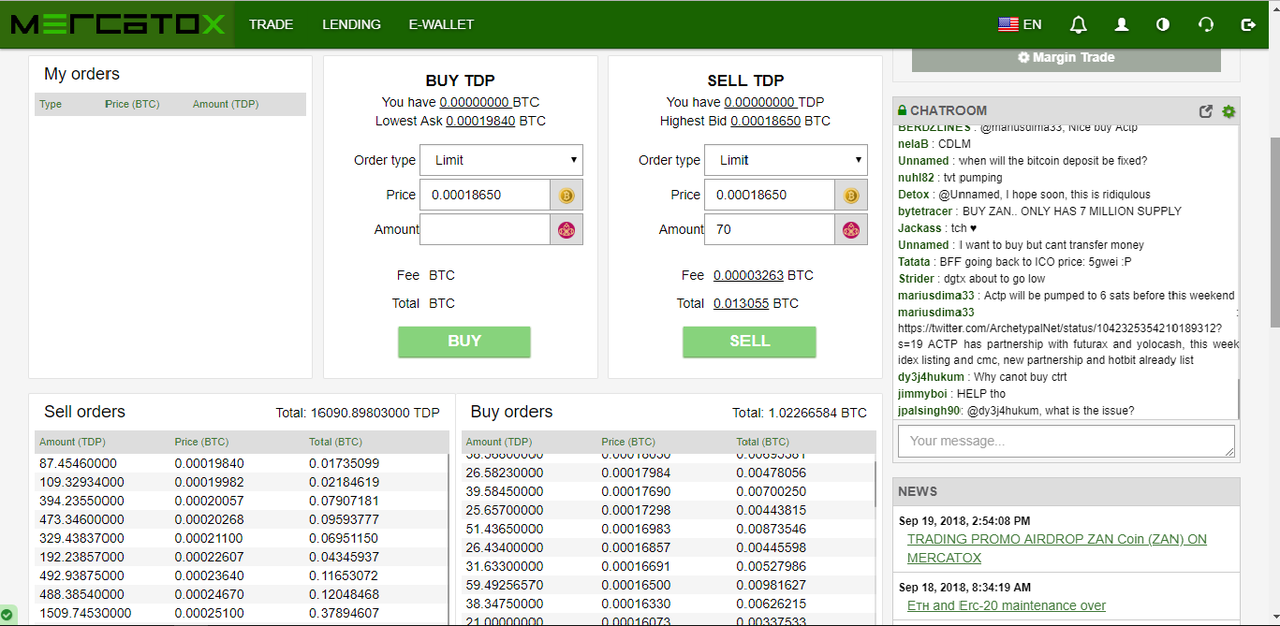Click the sell Total 0.013055 value
The image size is (1280, 626).
pos(741,303)
